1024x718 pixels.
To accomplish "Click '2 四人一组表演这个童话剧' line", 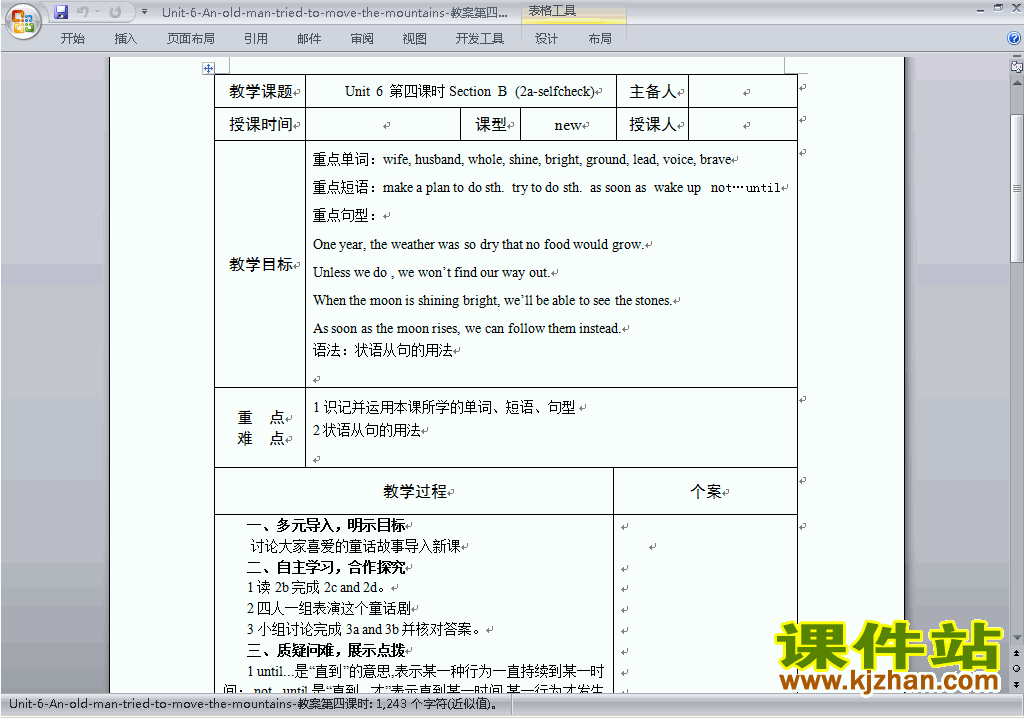I will [x=328, y=608].
